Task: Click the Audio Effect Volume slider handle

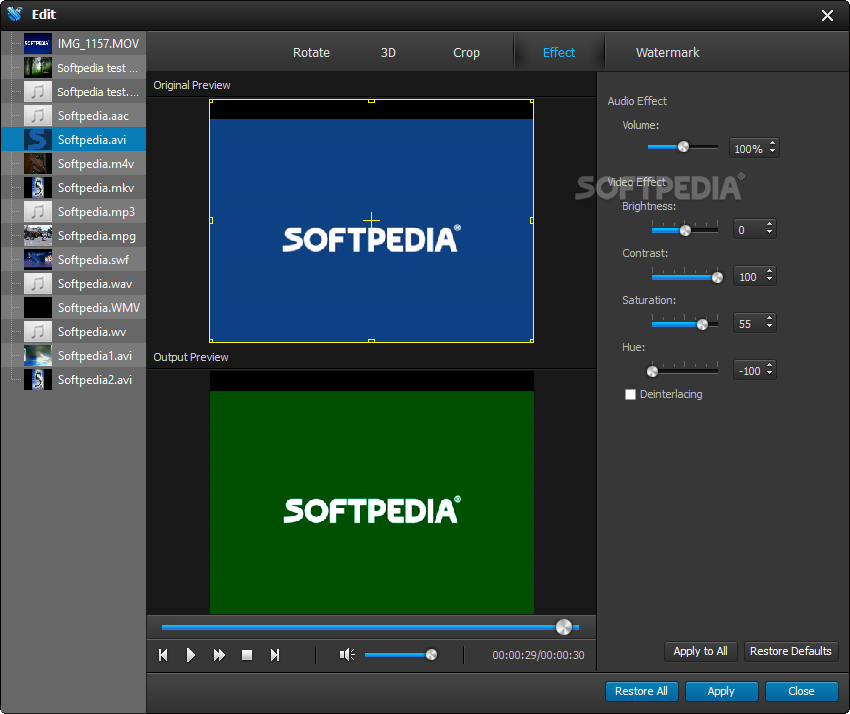Action: (684, 147)
